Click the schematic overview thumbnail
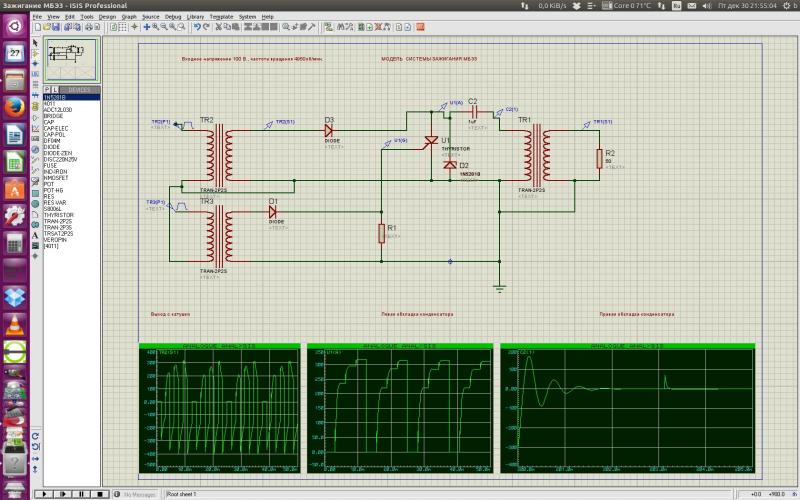 [x=70, y=60]
